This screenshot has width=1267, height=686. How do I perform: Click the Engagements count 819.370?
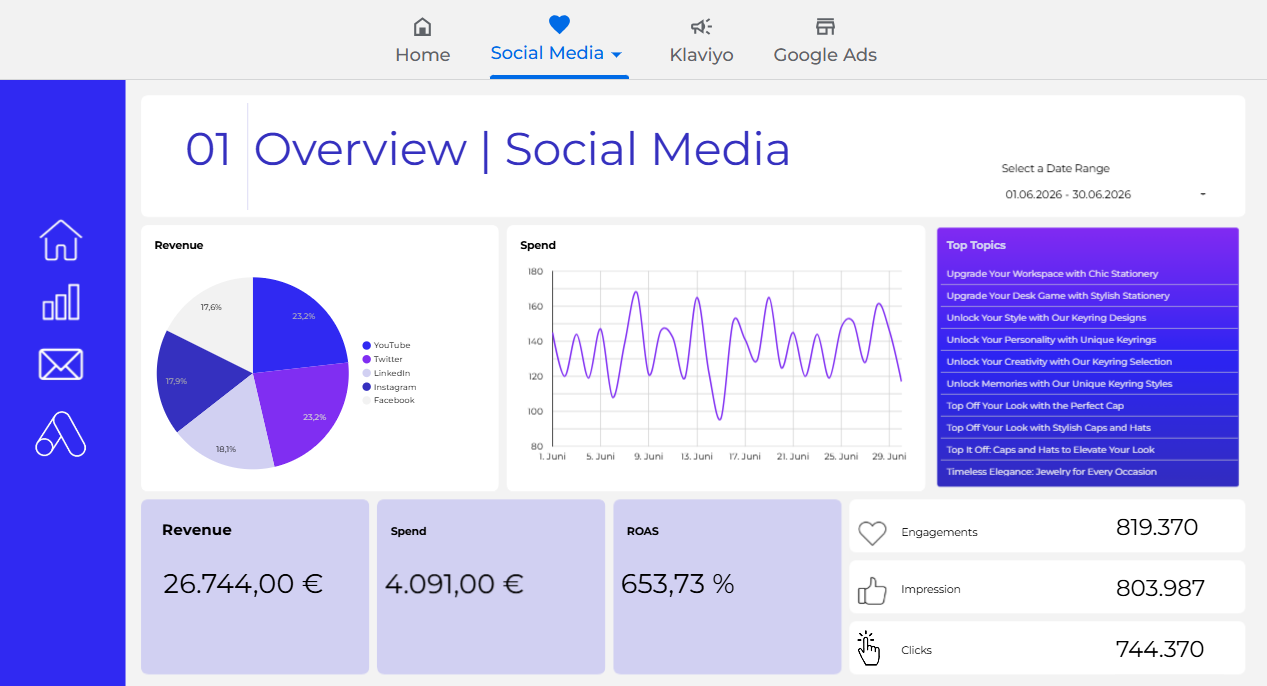click(x=1157, y=527)
